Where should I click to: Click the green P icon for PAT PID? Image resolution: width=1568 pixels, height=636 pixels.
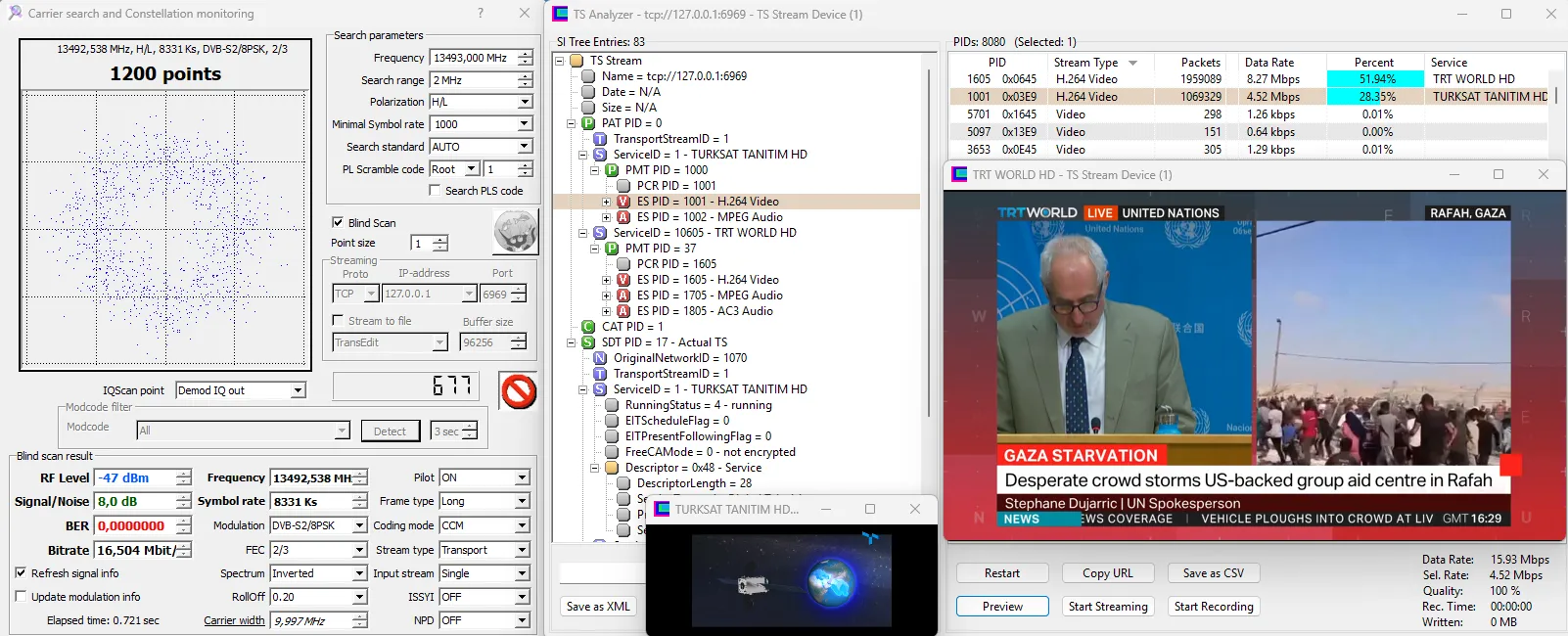(x=588, y=123)
